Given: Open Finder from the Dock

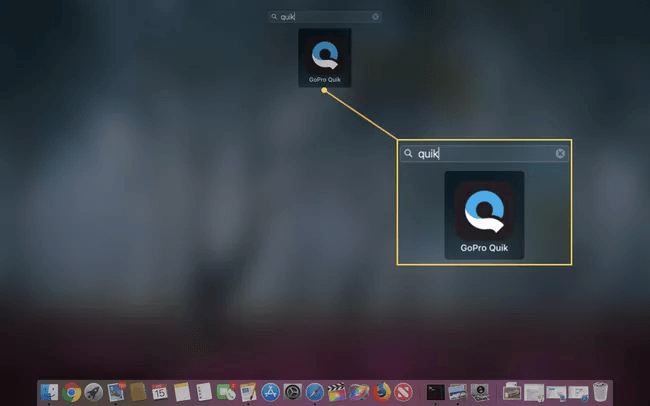Looking at the screenshot, I should click(x=49, y=392).
